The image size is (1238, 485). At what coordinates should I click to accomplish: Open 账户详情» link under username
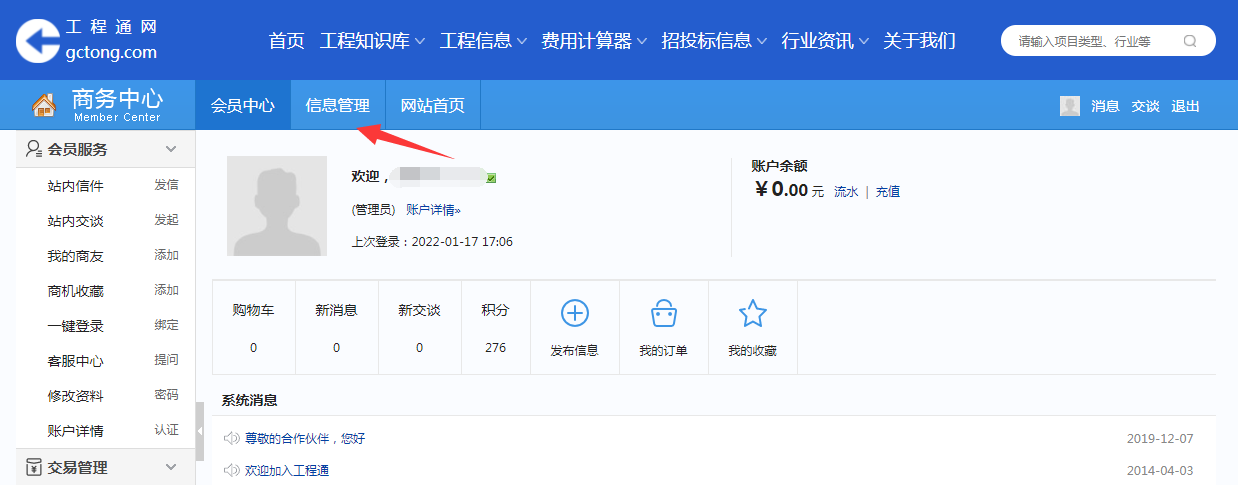coord(433,210)
